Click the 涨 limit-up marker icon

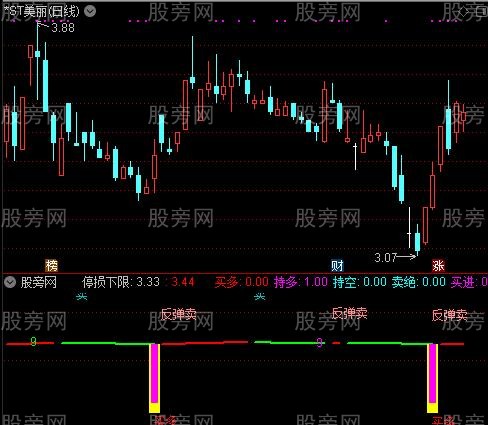point(438,266)
